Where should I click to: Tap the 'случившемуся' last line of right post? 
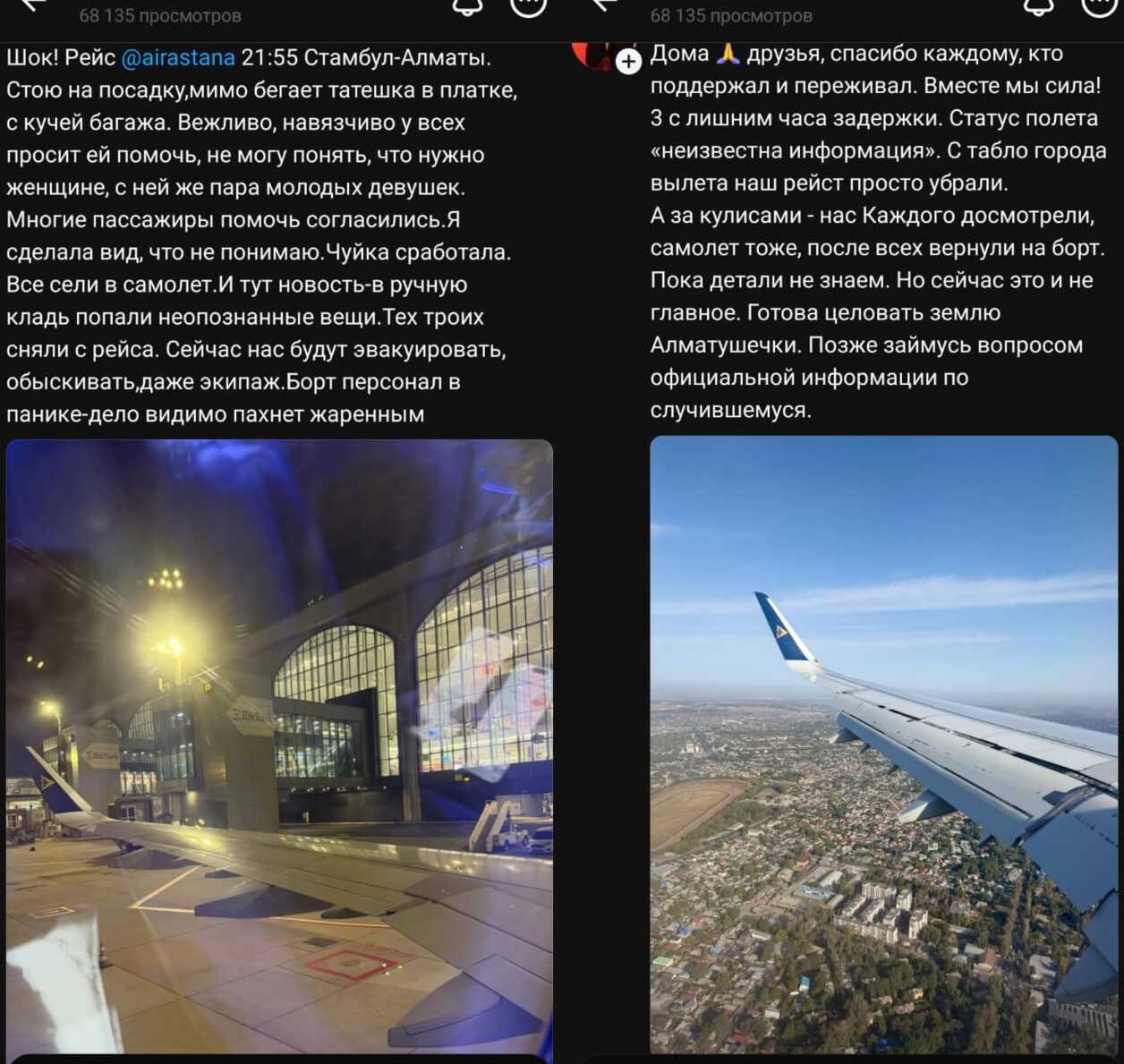click(x=731, y=410)
